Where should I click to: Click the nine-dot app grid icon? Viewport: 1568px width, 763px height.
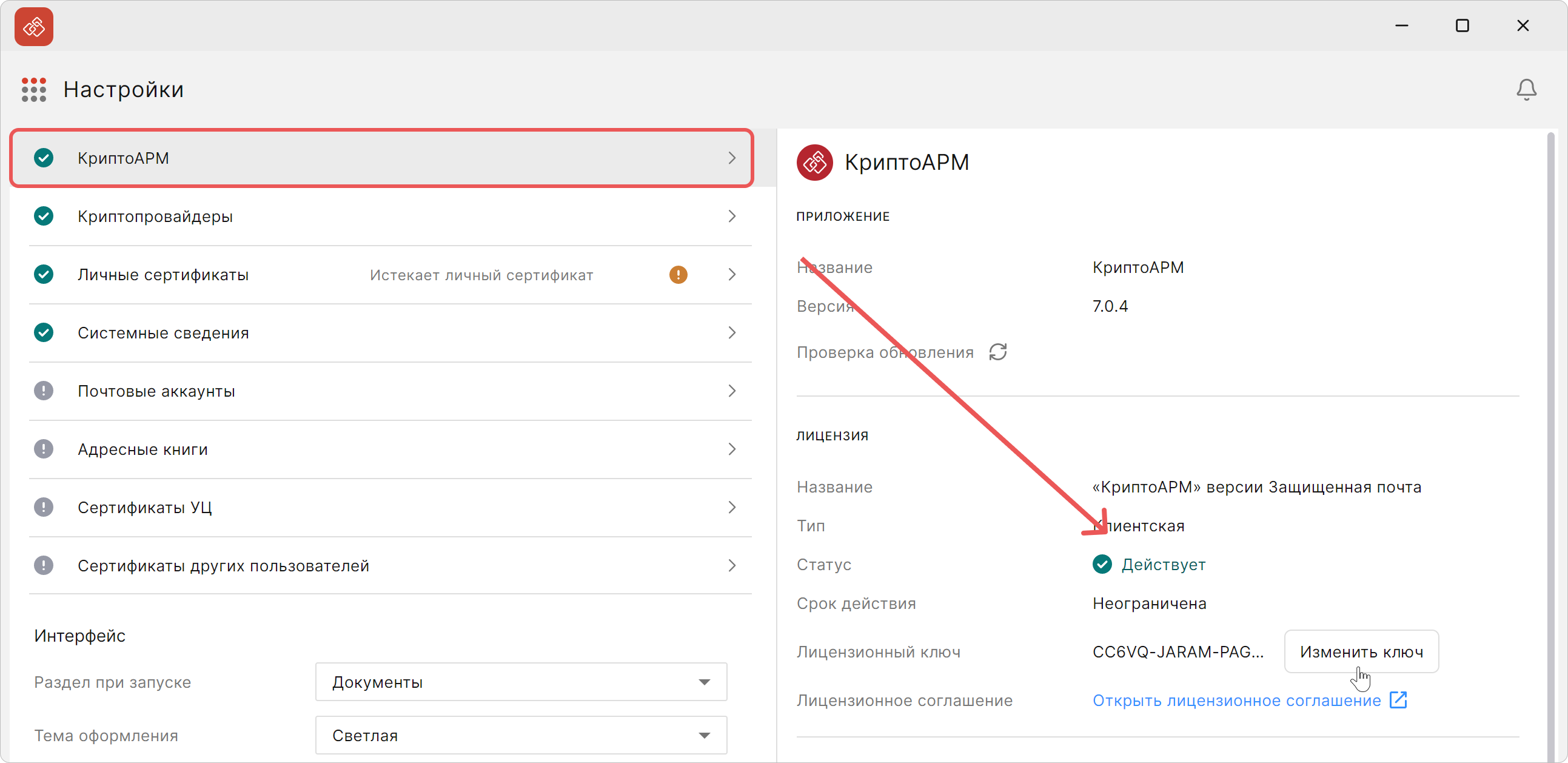pyautogui.click(x=33, y=90)
